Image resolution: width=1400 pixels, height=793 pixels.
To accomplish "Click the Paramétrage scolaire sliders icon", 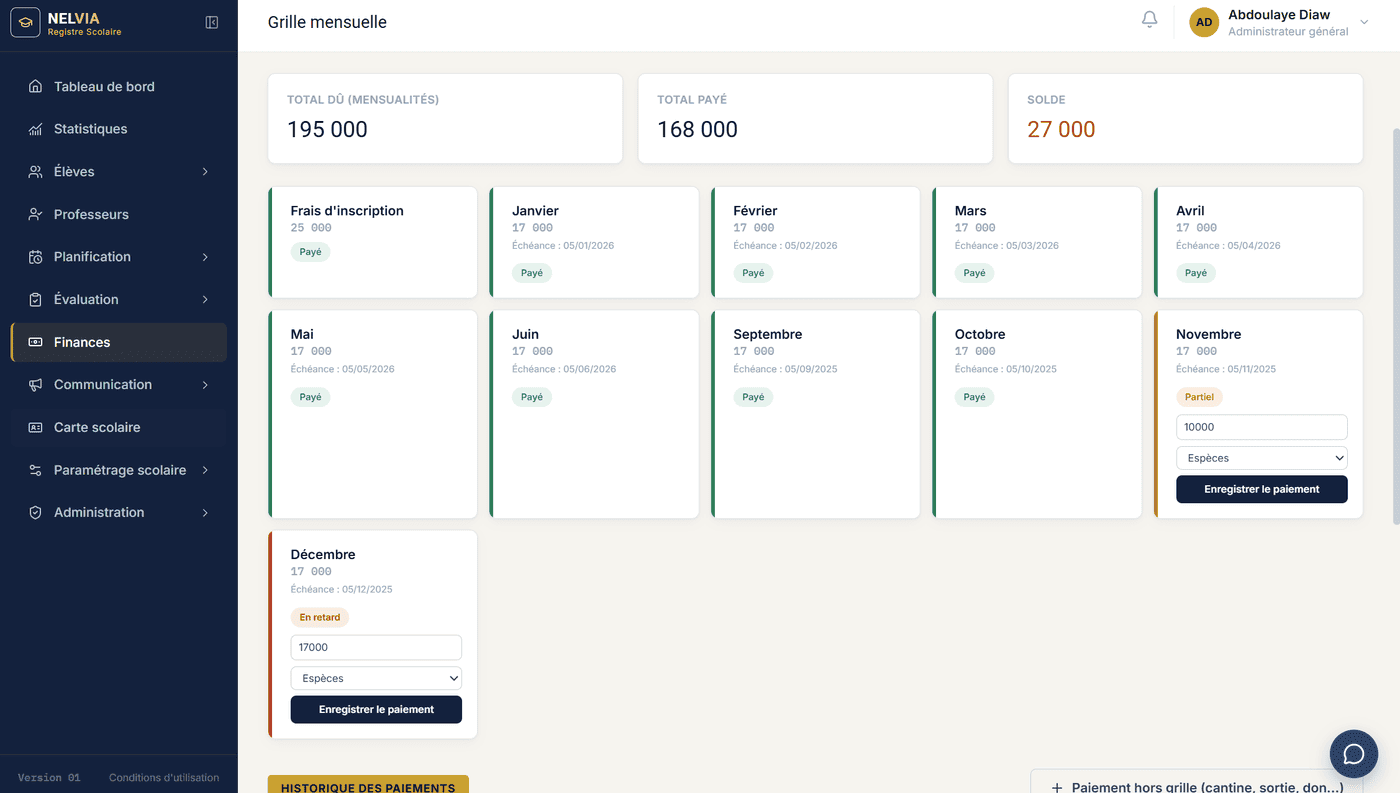I will [35, 470].
